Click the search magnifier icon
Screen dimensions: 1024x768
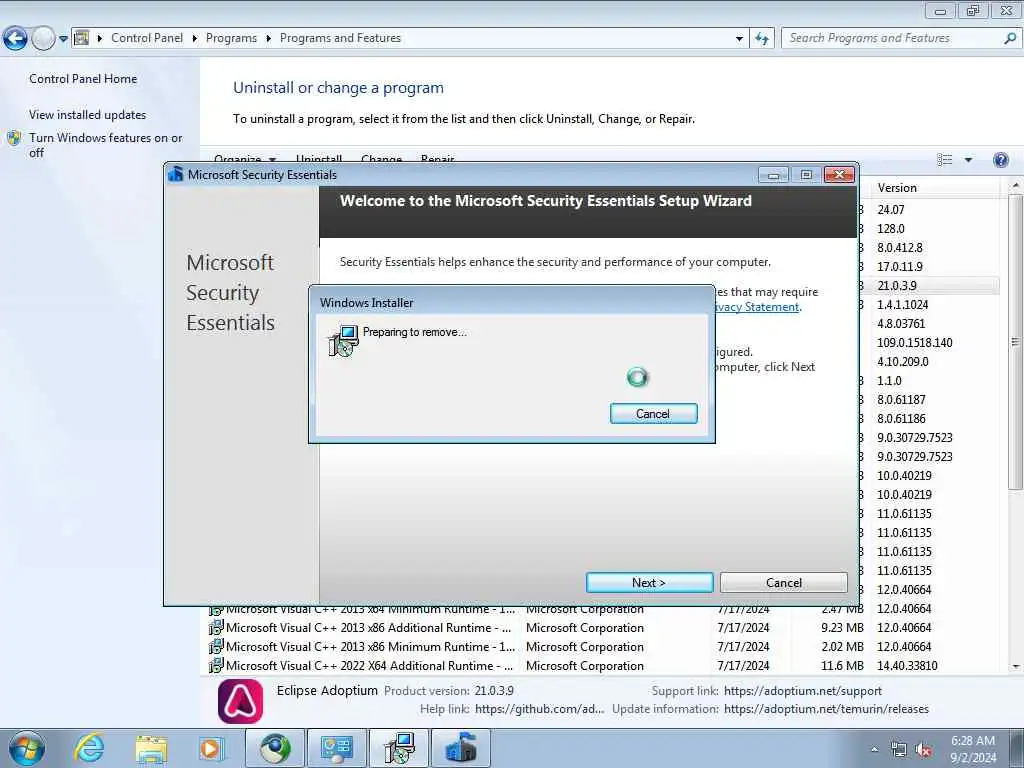[x=1010, y=38]
